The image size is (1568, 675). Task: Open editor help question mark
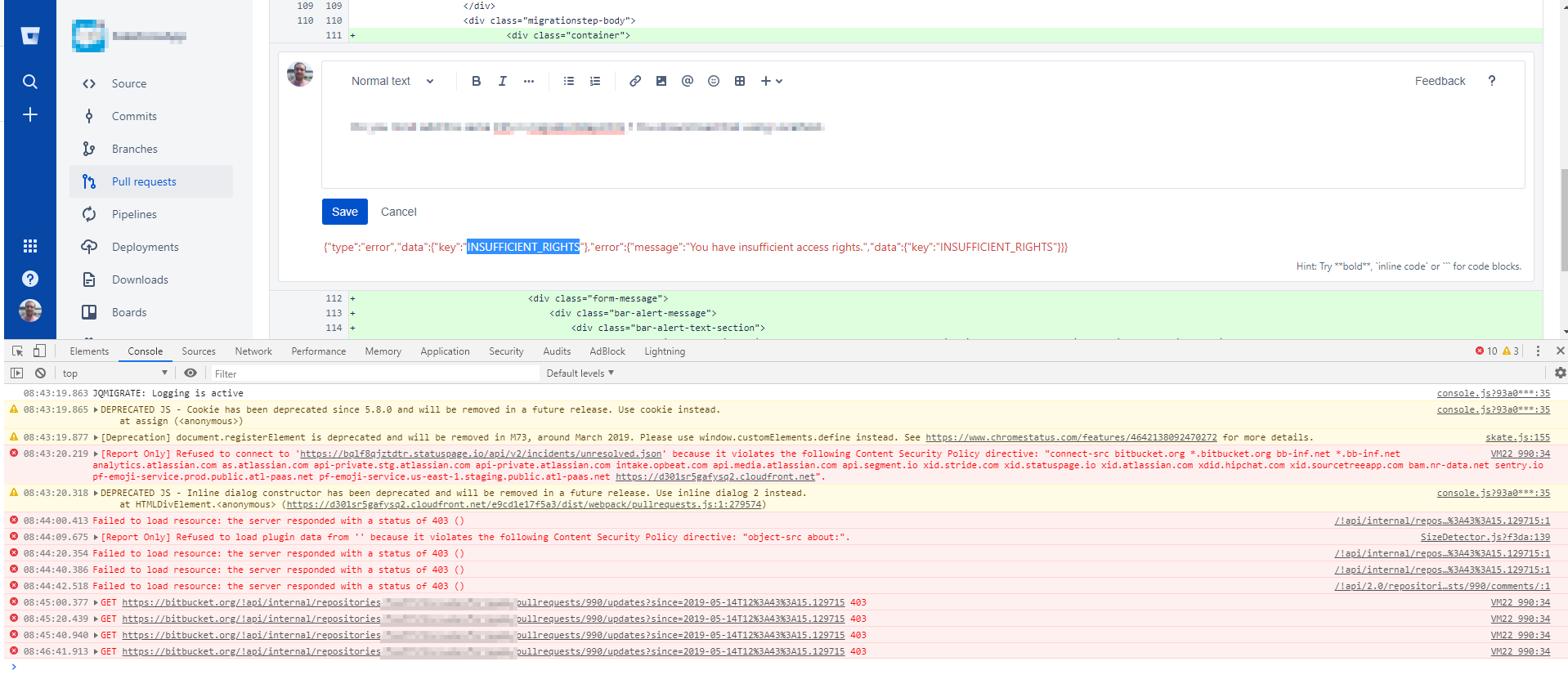pyautogui.click(x=1491, y=80)
